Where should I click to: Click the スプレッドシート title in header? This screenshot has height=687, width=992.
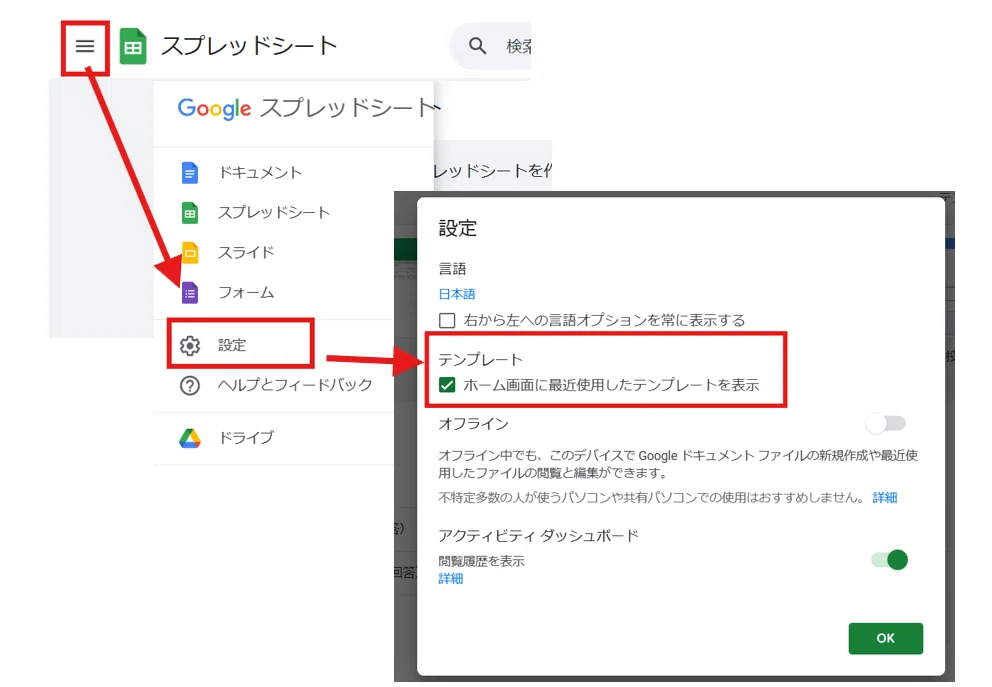(x=249, y=46)
